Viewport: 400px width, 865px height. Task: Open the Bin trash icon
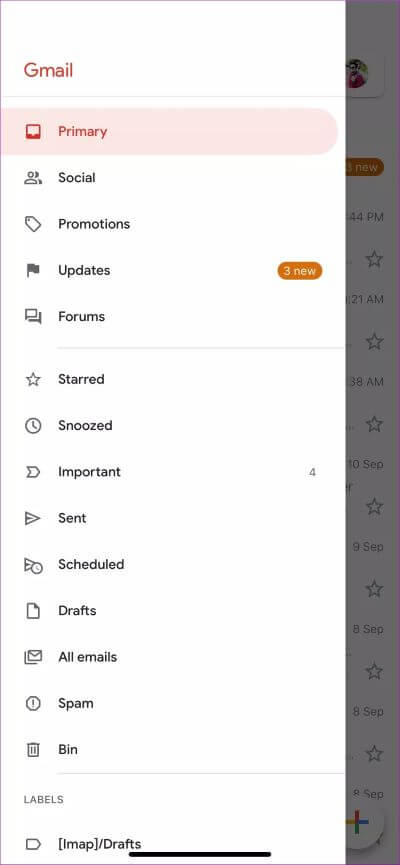(33, 750)
